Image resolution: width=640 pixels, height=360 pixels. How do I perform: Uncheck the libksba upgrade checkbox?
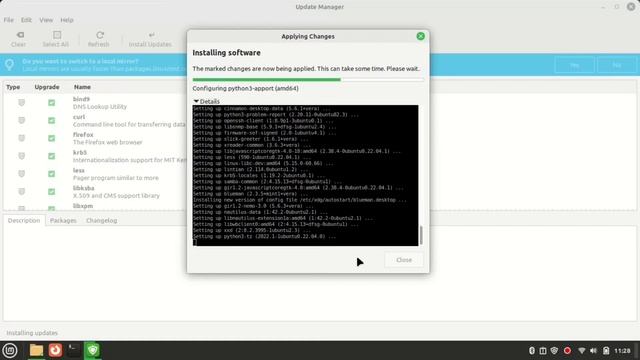[x=51, y=191]
